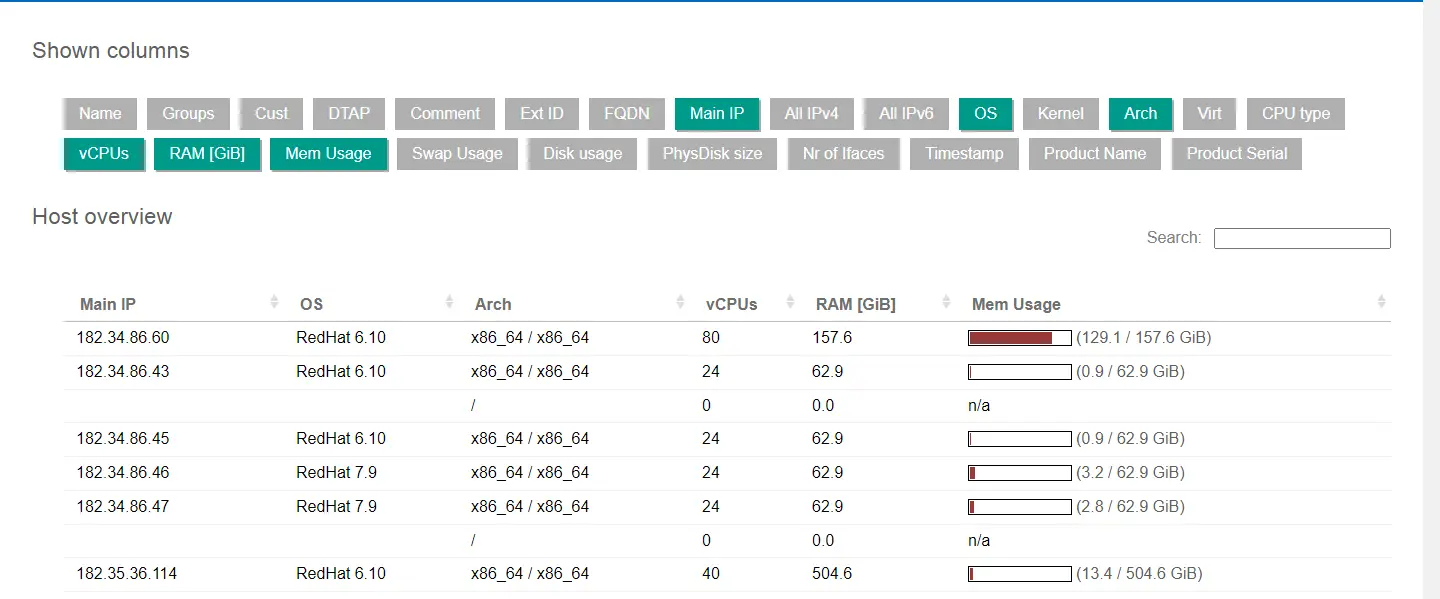
Task: Hide the RAM [GiB] column toggle
Action: click(x=207, y=154)
